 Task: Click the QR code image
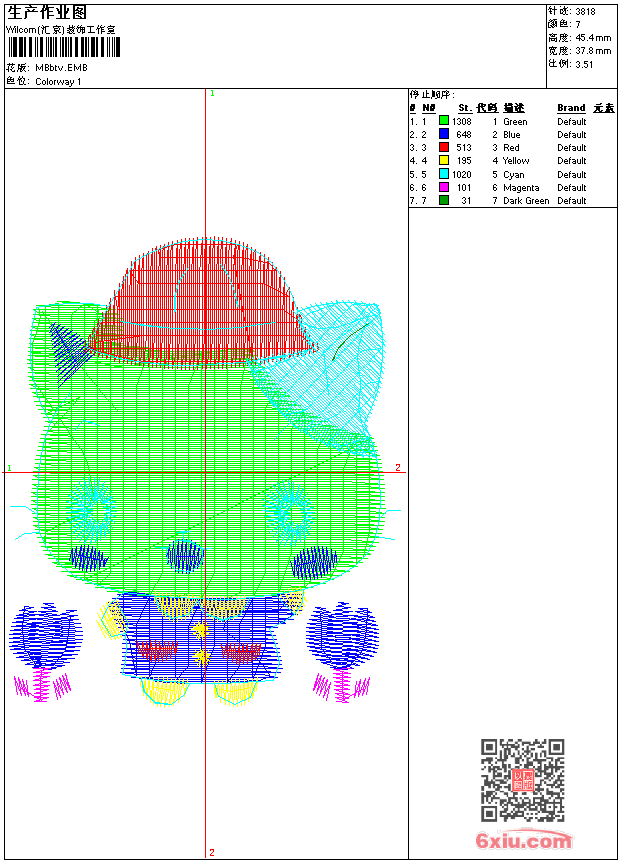[x=523, y=780]
